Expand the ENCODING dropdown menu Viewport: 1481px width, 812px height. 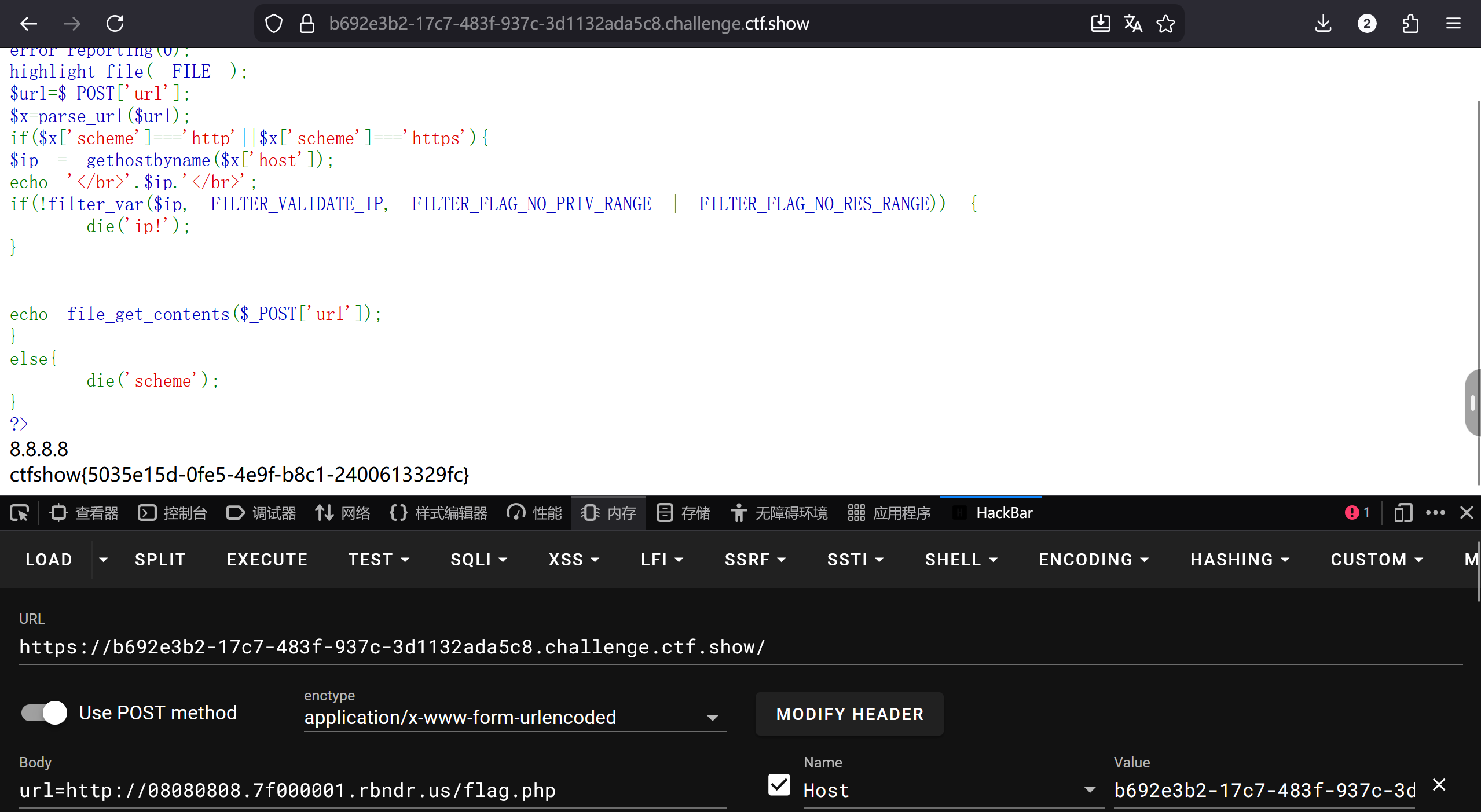(x=1093, y=560)
